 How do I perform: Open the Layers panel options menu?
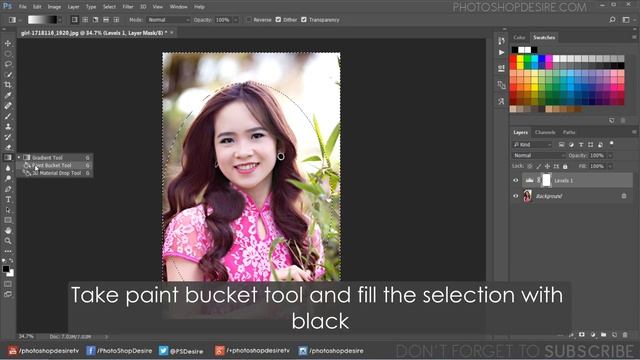pos(634,132)
